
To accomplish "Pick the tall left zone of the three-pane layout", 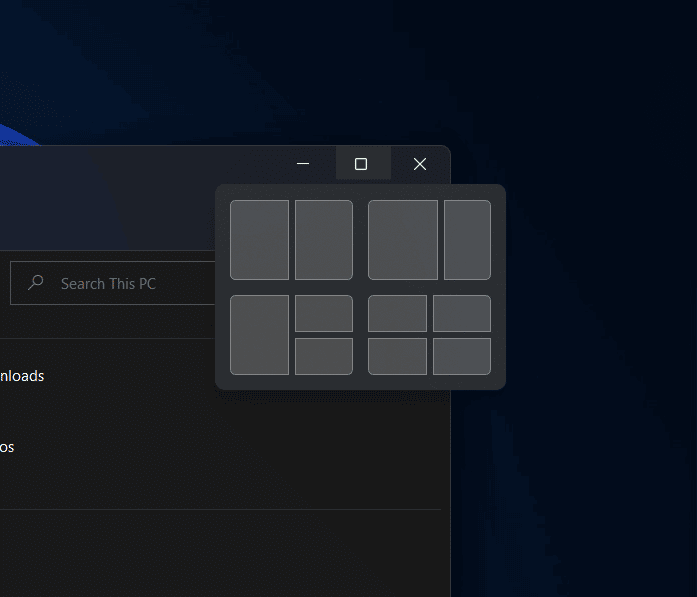I will tap(260, 335).
